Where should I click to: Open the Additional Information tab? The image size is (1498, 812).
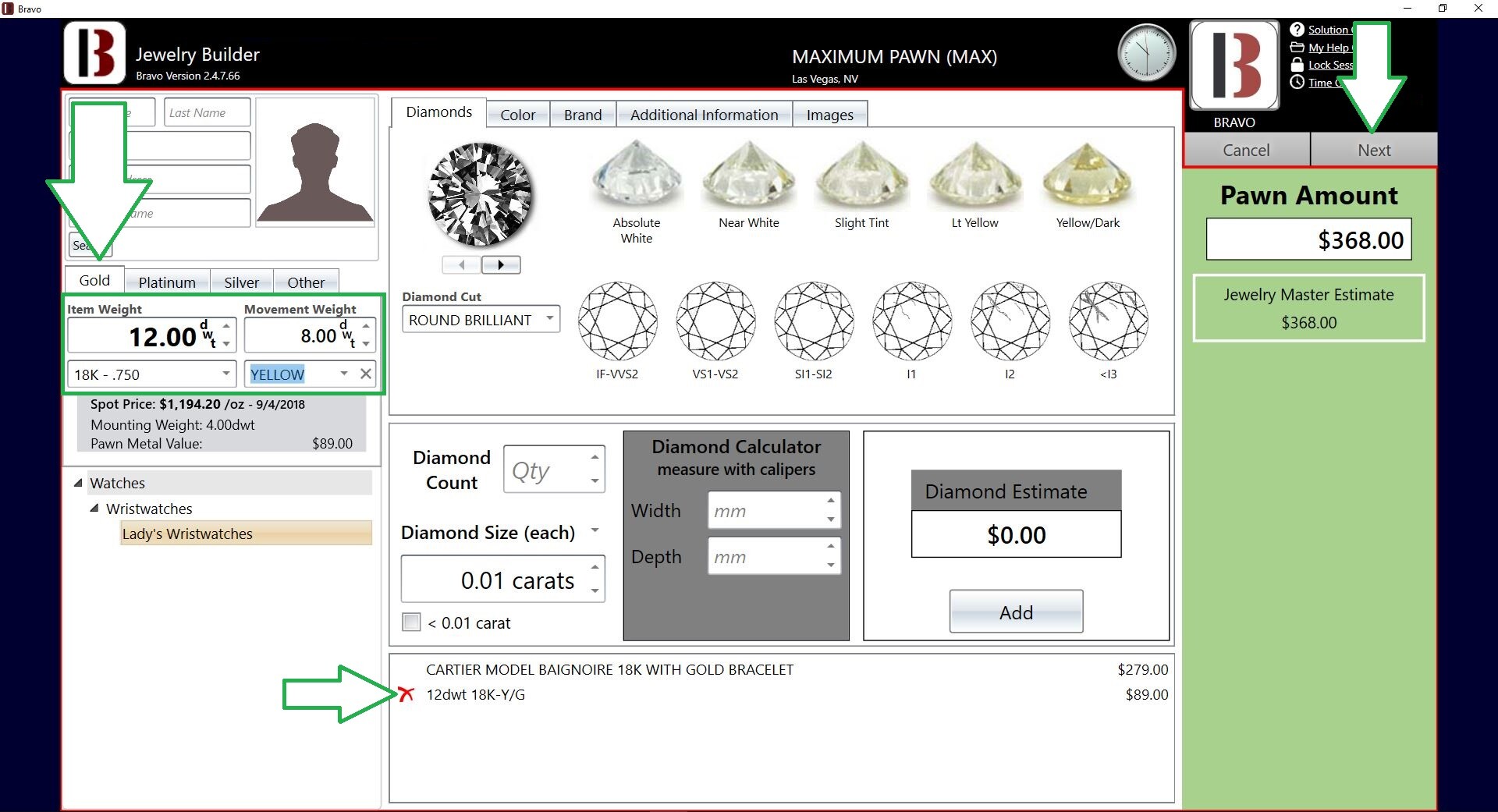coord(704,115)
